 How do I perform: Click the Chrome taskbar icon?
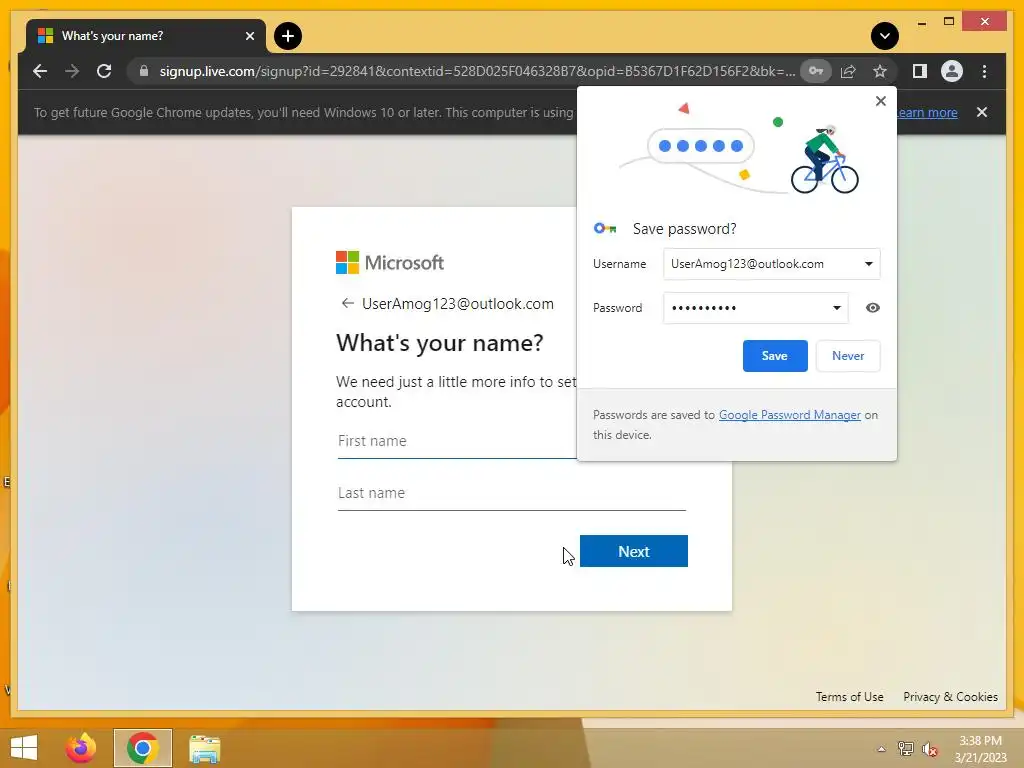[142, 748]
